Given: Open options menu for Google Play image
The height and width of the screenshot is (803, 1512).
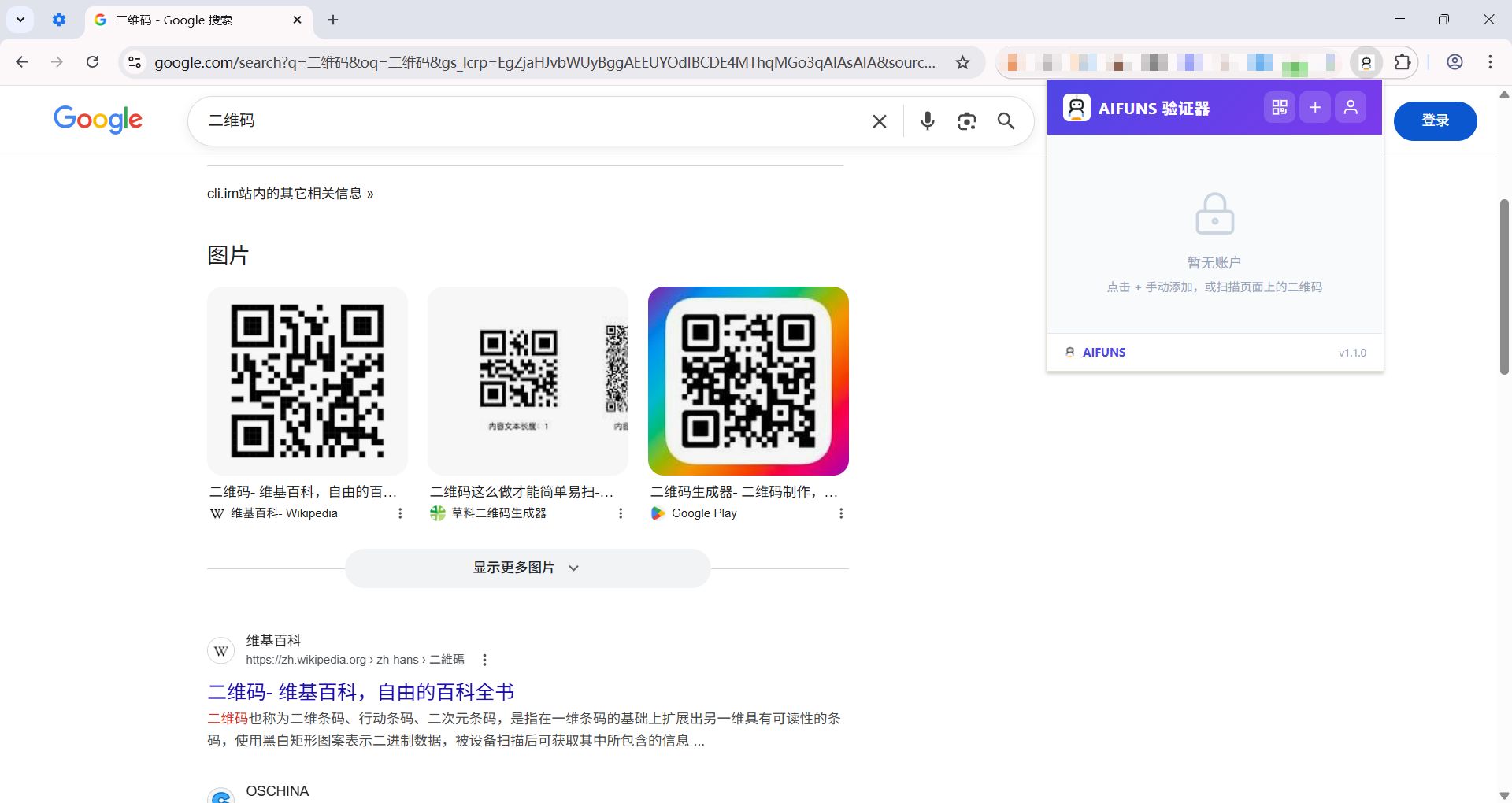Looking at the screenshot, I should click(x=841, y=513).
